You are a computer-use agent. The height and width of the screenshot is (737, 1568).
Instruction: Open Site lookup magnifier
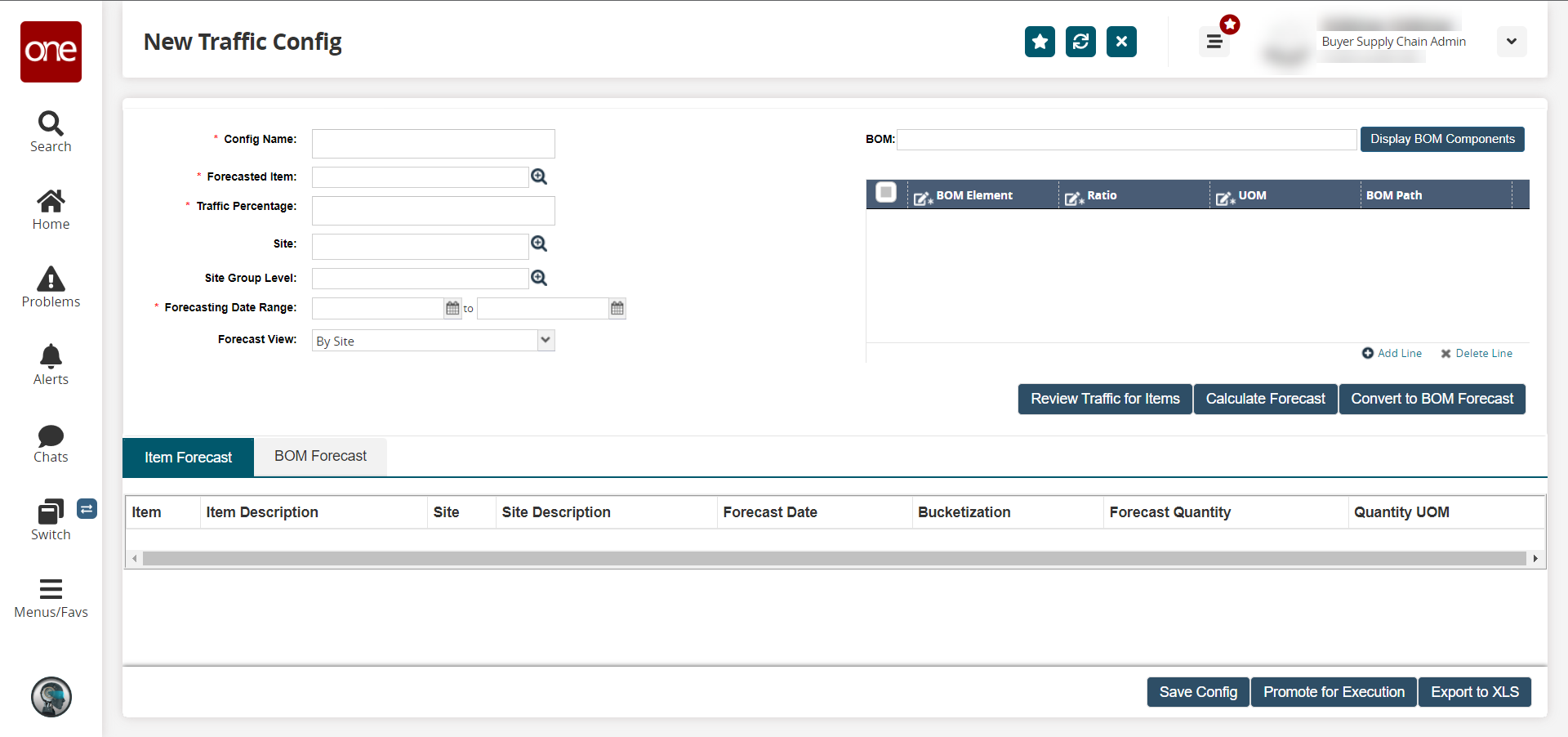[x=539, y=243]
